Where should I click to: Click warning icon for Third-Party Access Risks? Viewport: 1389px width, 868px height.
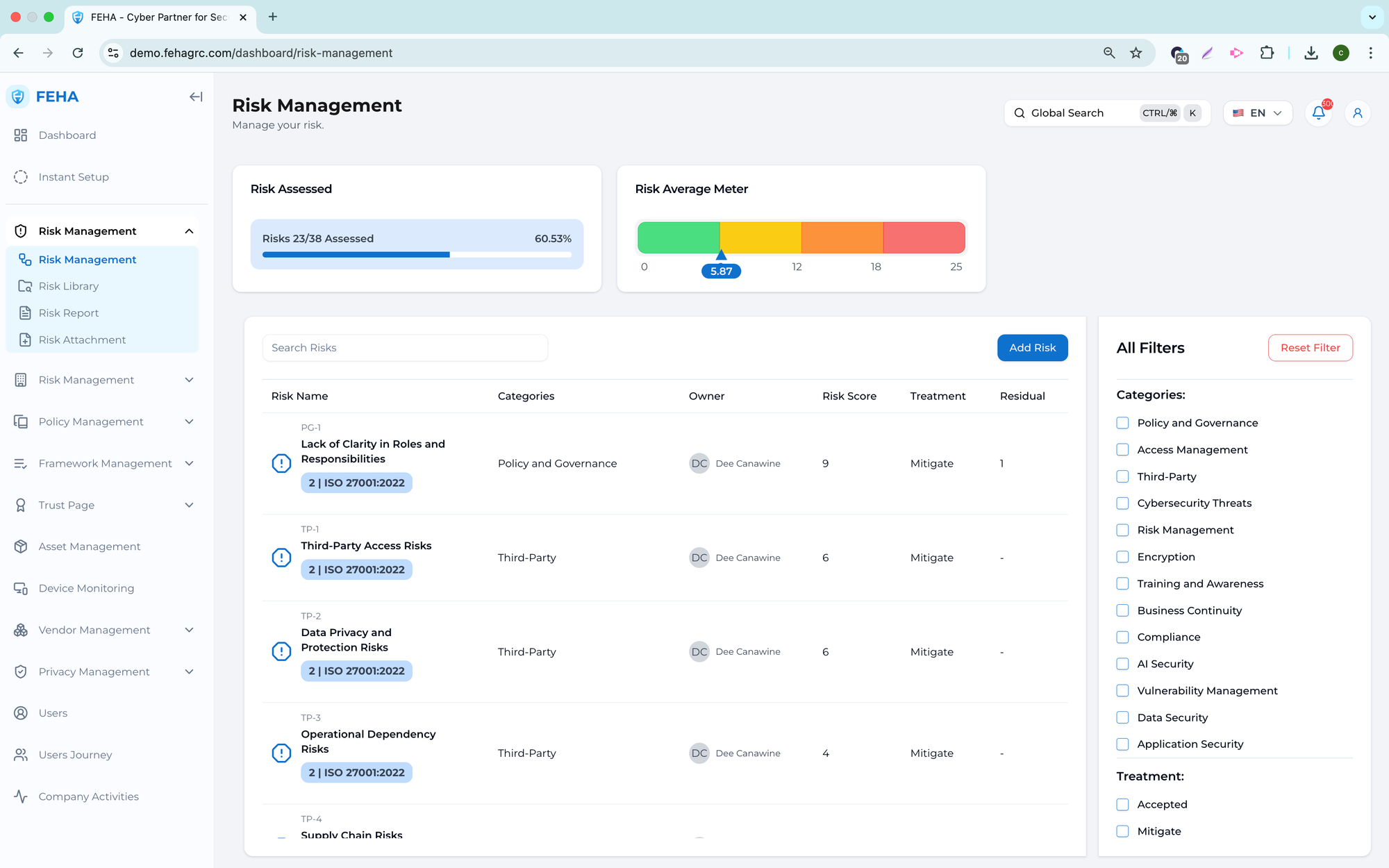281,558
